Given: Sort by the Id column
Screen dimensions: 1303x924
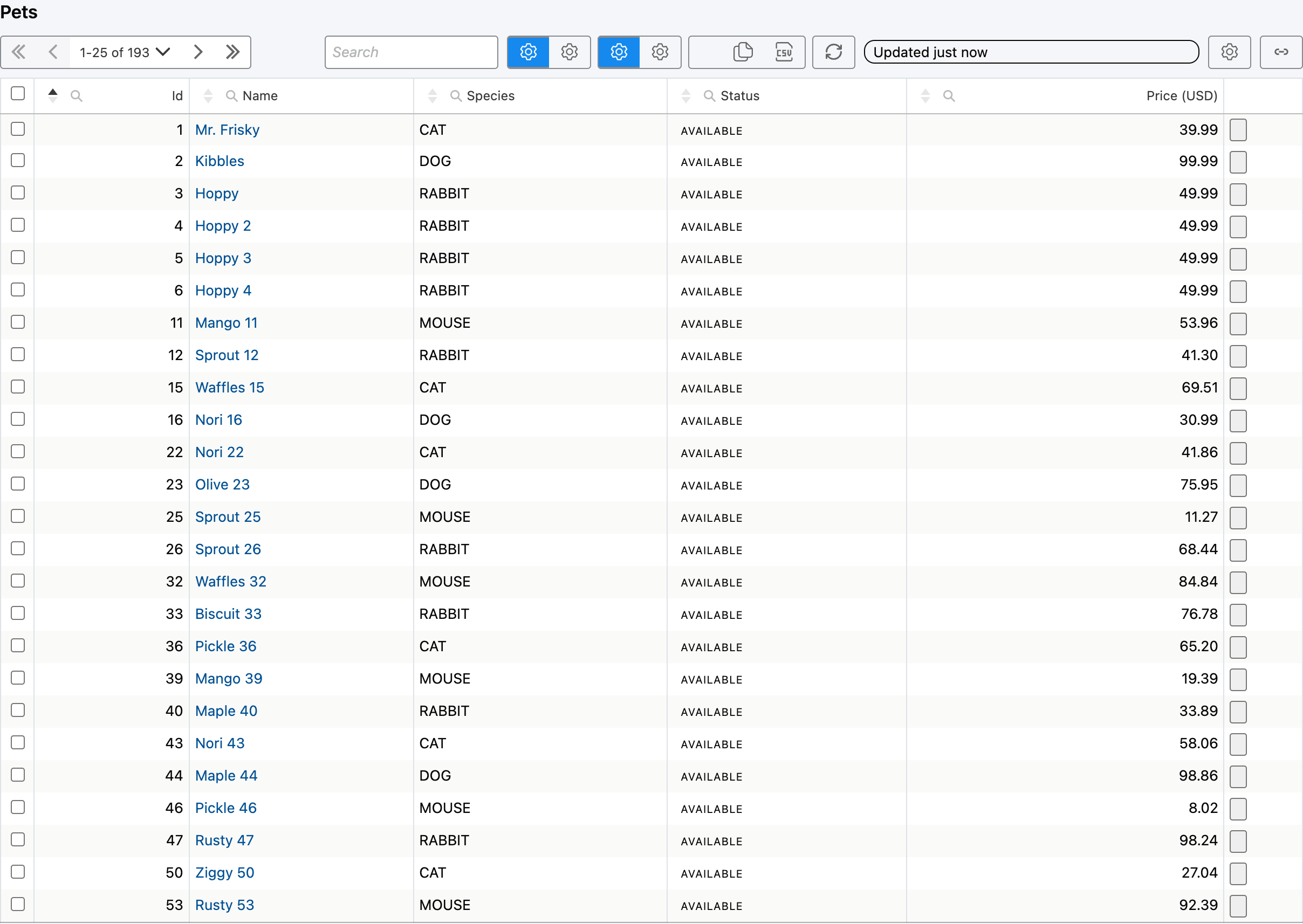Looking at the screenshot, I should click(x=53, y=96).
